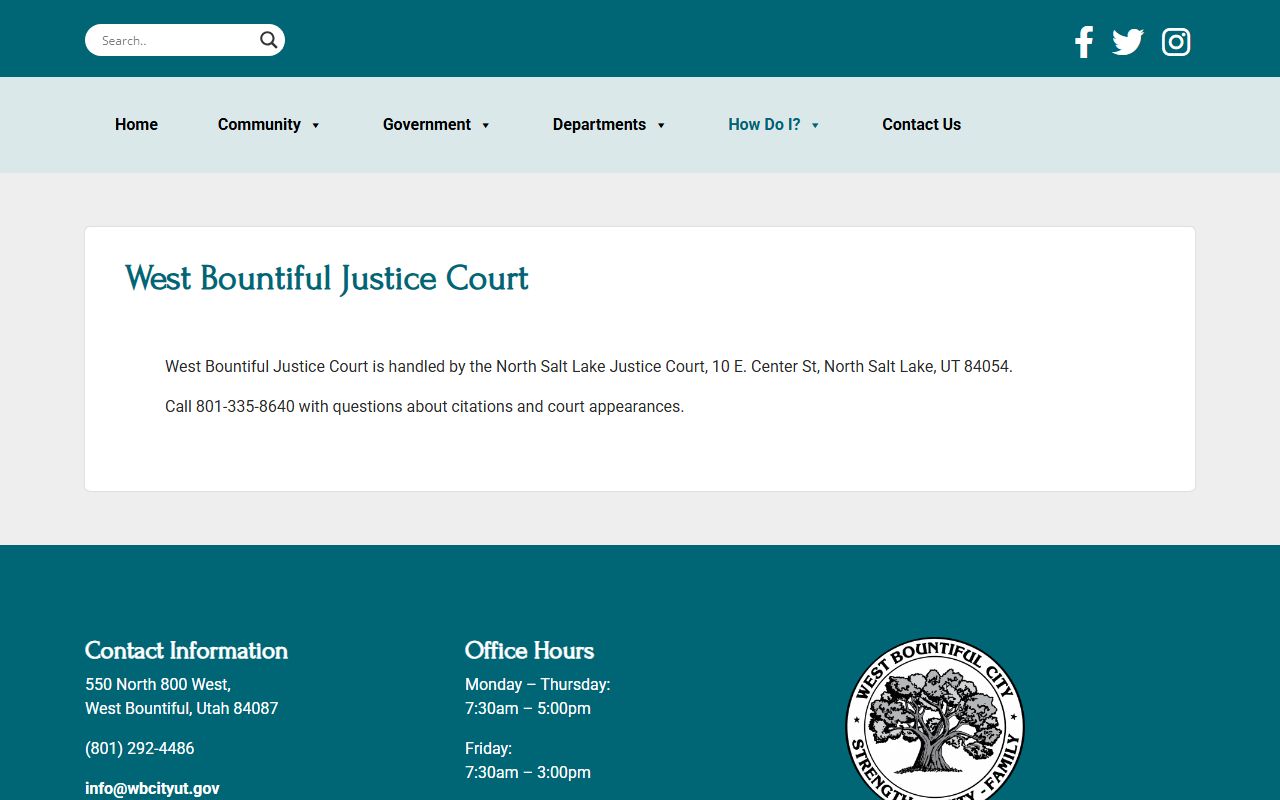This screenshot has height=800, width=1280.
Task: Expand the Government dropdown arrow
Action: coord(485,125)
